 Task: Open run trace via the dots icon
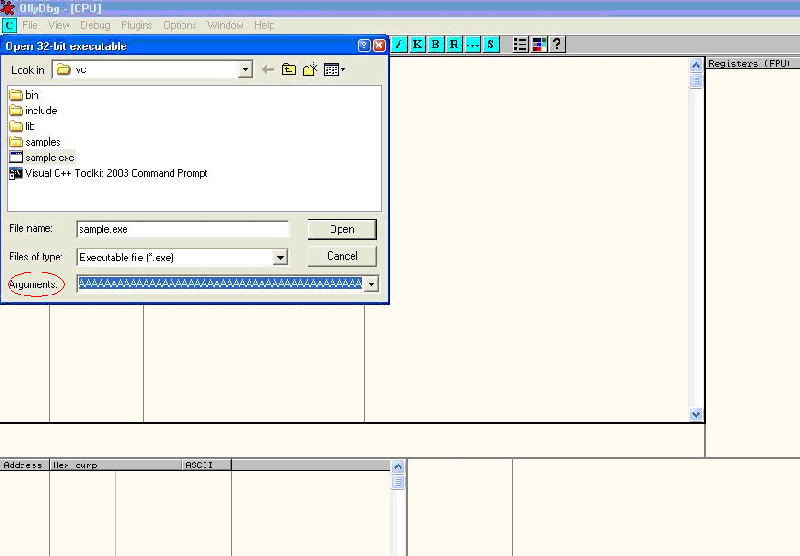pyautogui.click(x=472, y=44)
